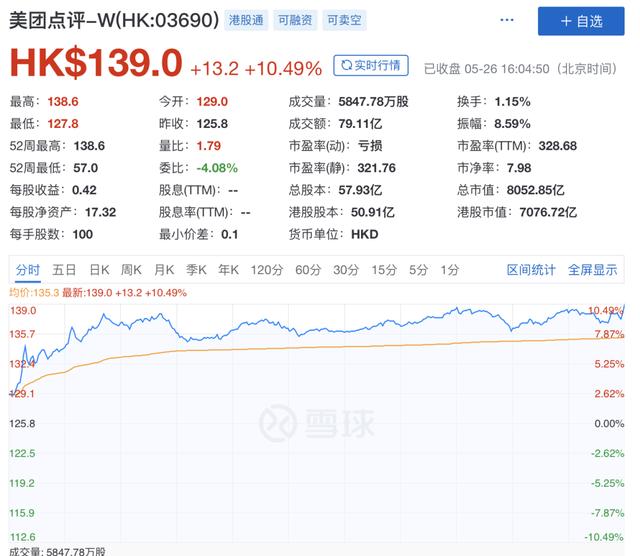Screen dimensions: 640x556
Task: Open 区间统计 range statistics
Action: click(x=531, y=270)
